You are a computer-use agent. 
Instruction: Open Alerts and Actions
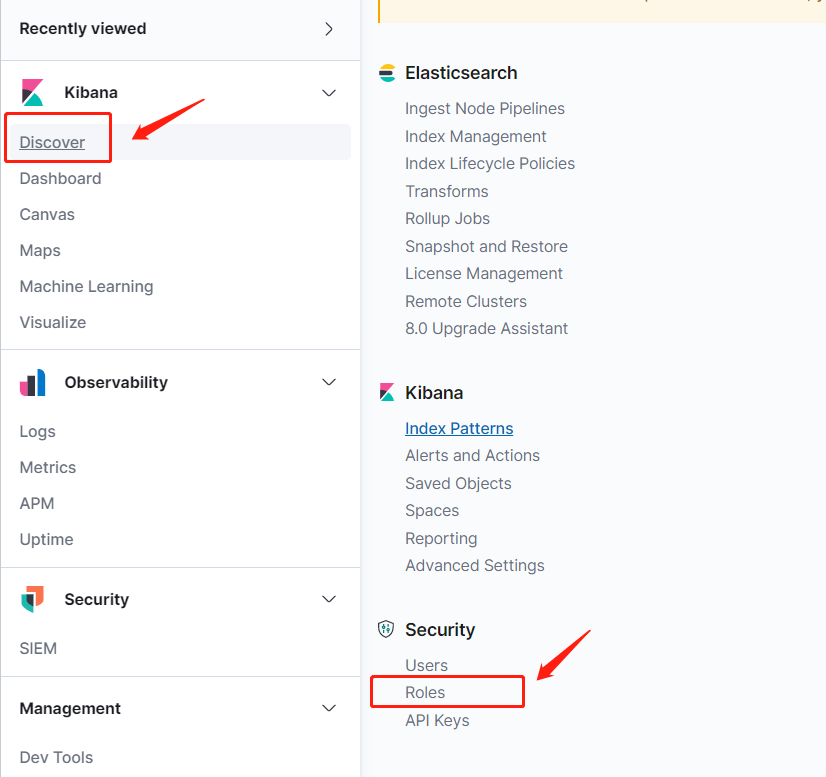473,456
